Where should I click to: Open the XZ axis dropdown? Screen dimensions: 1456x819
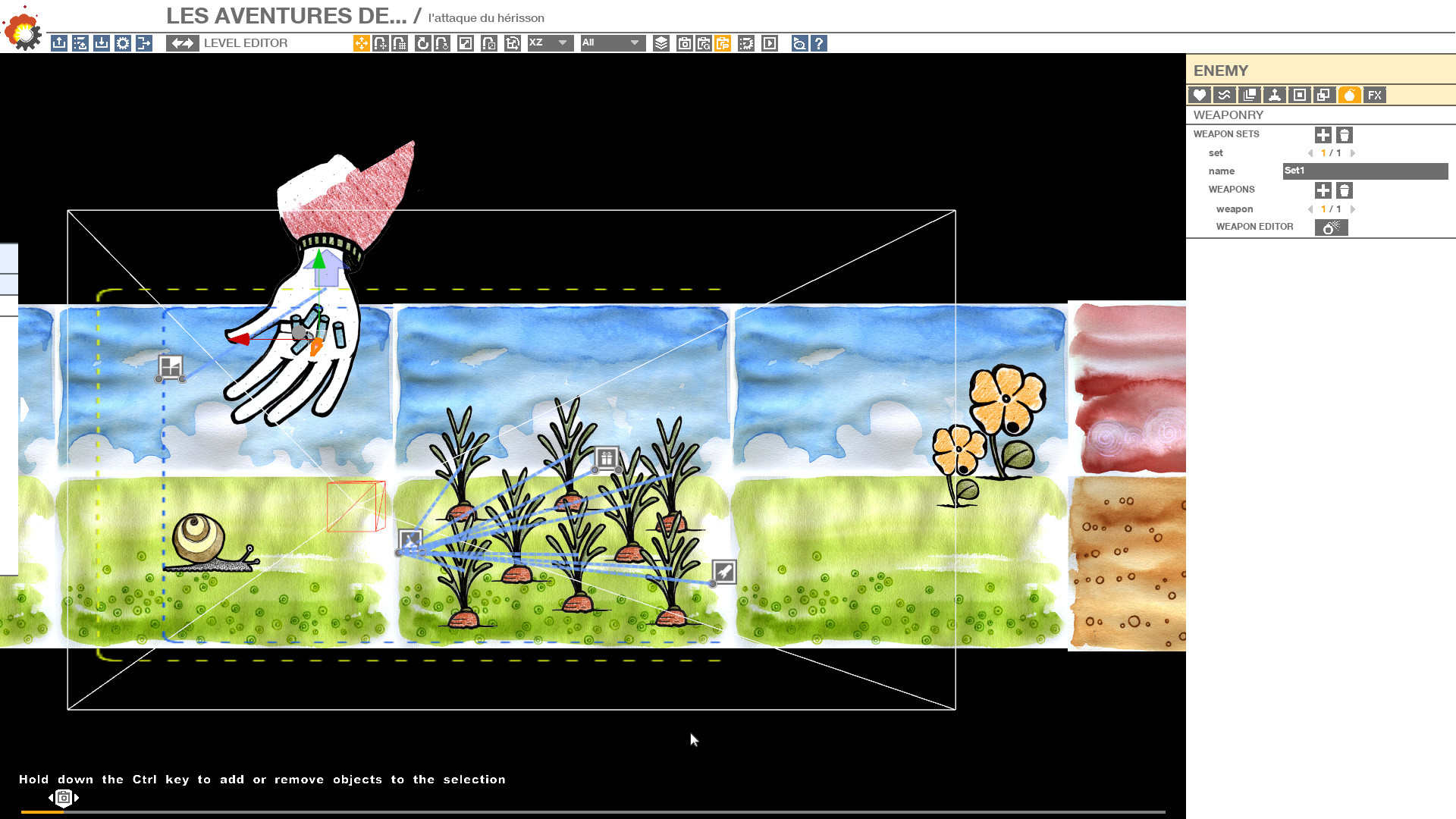coord(550,43)
